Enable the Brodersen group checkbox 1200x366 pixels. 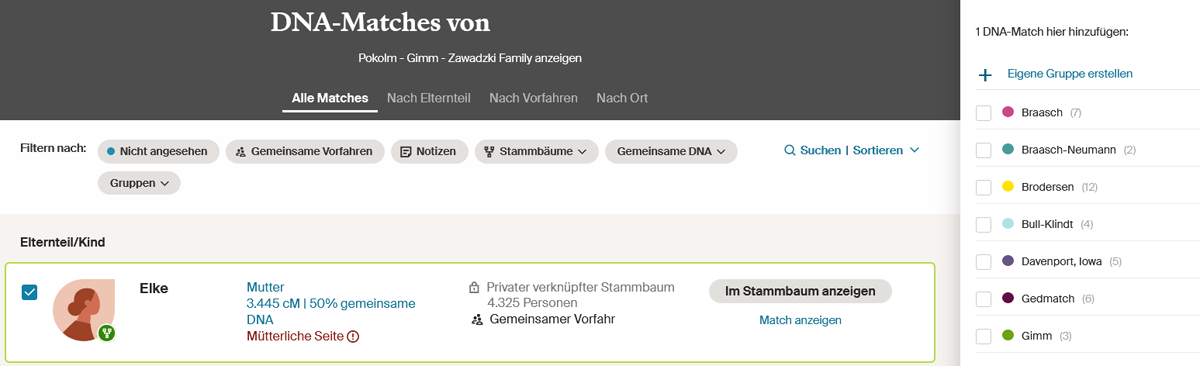click(x=984, y=187)
